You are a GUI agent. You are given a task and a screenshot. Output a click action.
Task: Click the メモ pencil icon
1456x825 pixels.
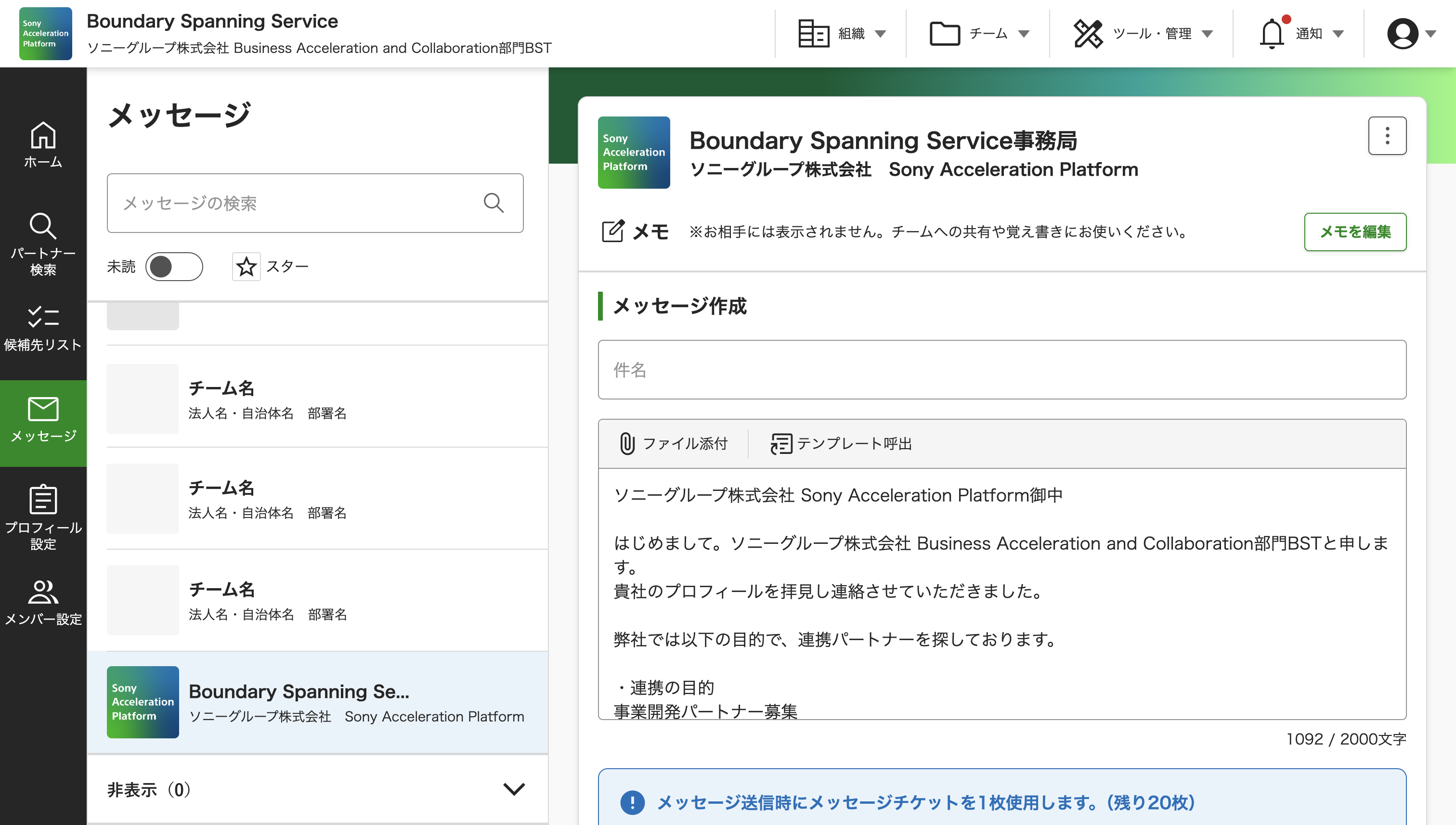[612, 231]
